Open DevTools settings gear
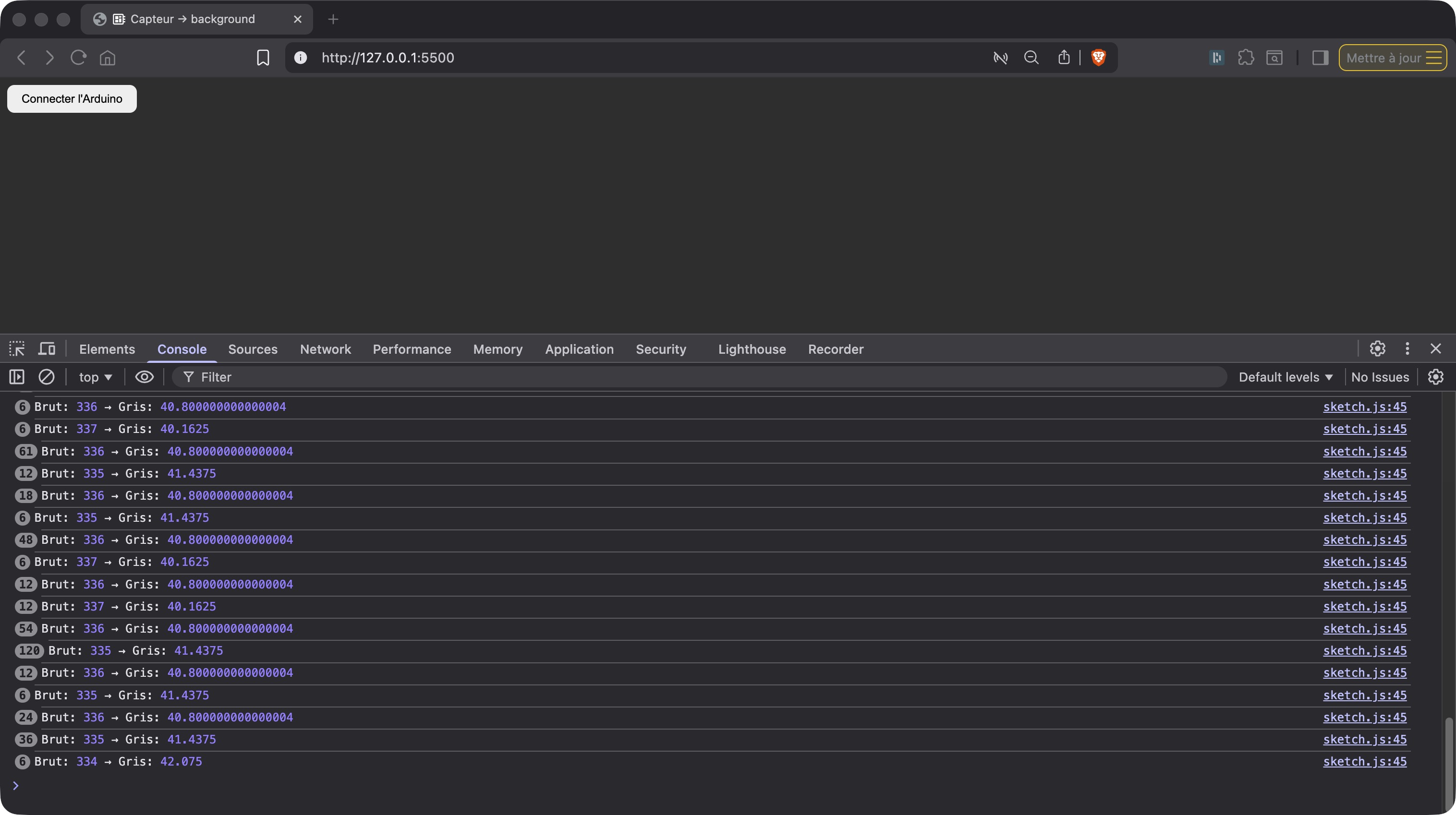The image size is (1456, 815). coord(1377,348)
